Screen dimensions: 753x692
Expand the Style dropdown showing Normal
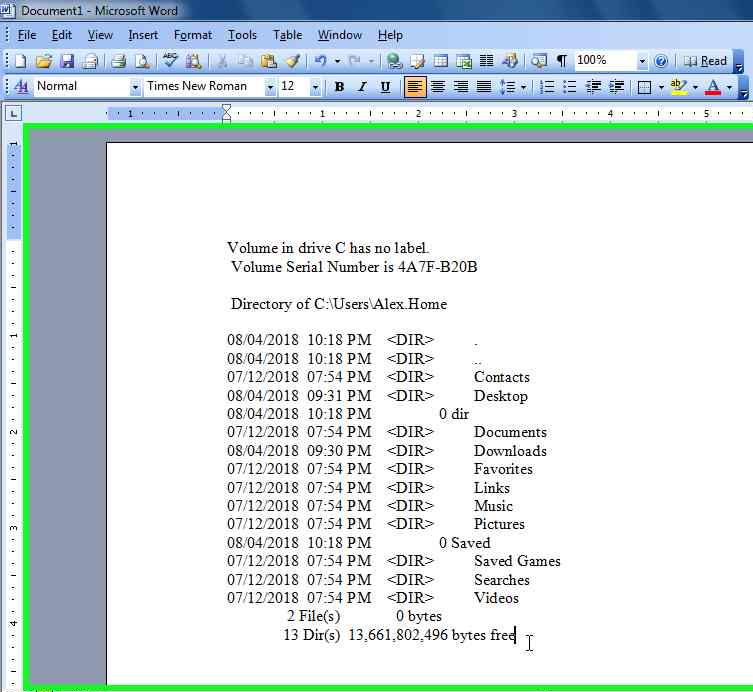coord(135,87)
